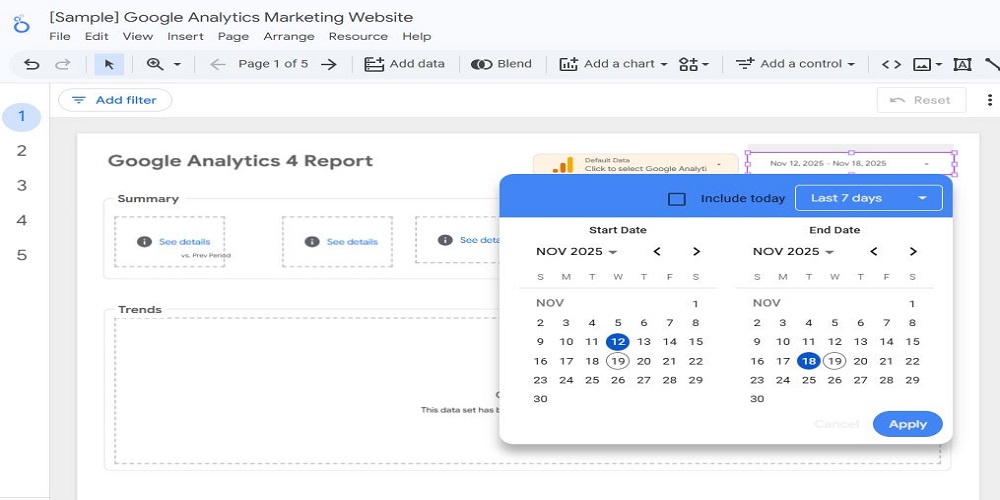This screenshot has height=500, width=1000.
Task: Toggle the Include today checkbox
Action: pos(677,199)
